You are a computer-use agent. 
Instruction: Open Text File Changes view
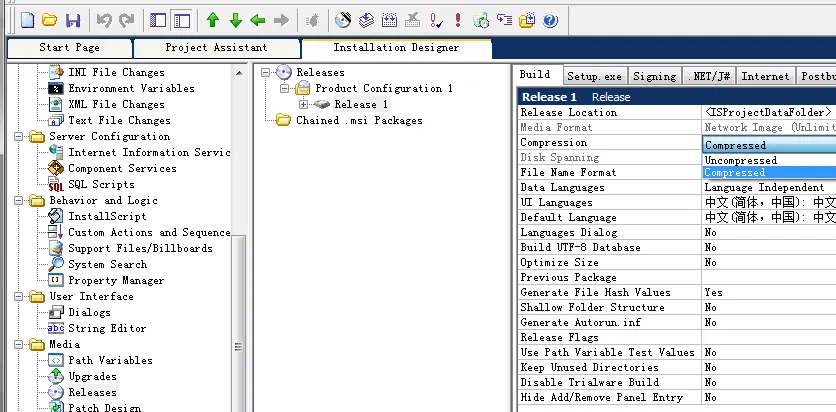119,120
